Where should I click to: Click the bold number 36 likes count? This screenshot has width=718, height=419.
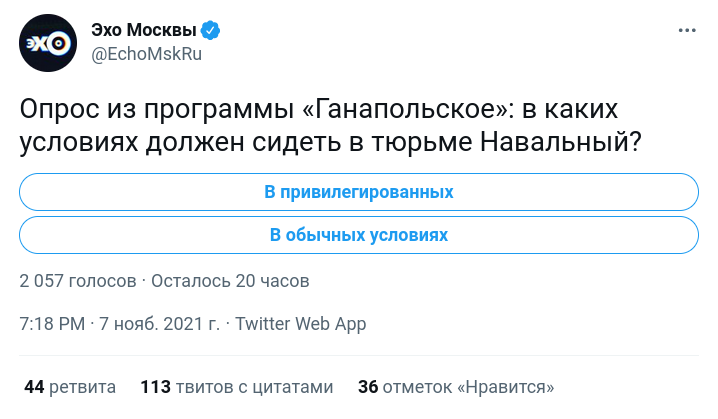367,386
